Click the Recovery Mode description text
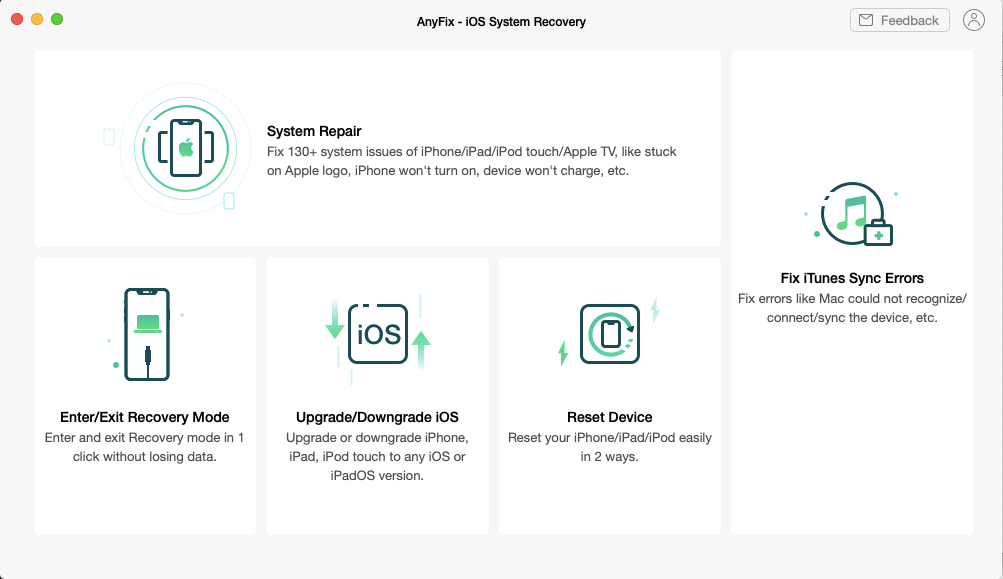This screenshot has width=1003, height=579. pos(145,447)
